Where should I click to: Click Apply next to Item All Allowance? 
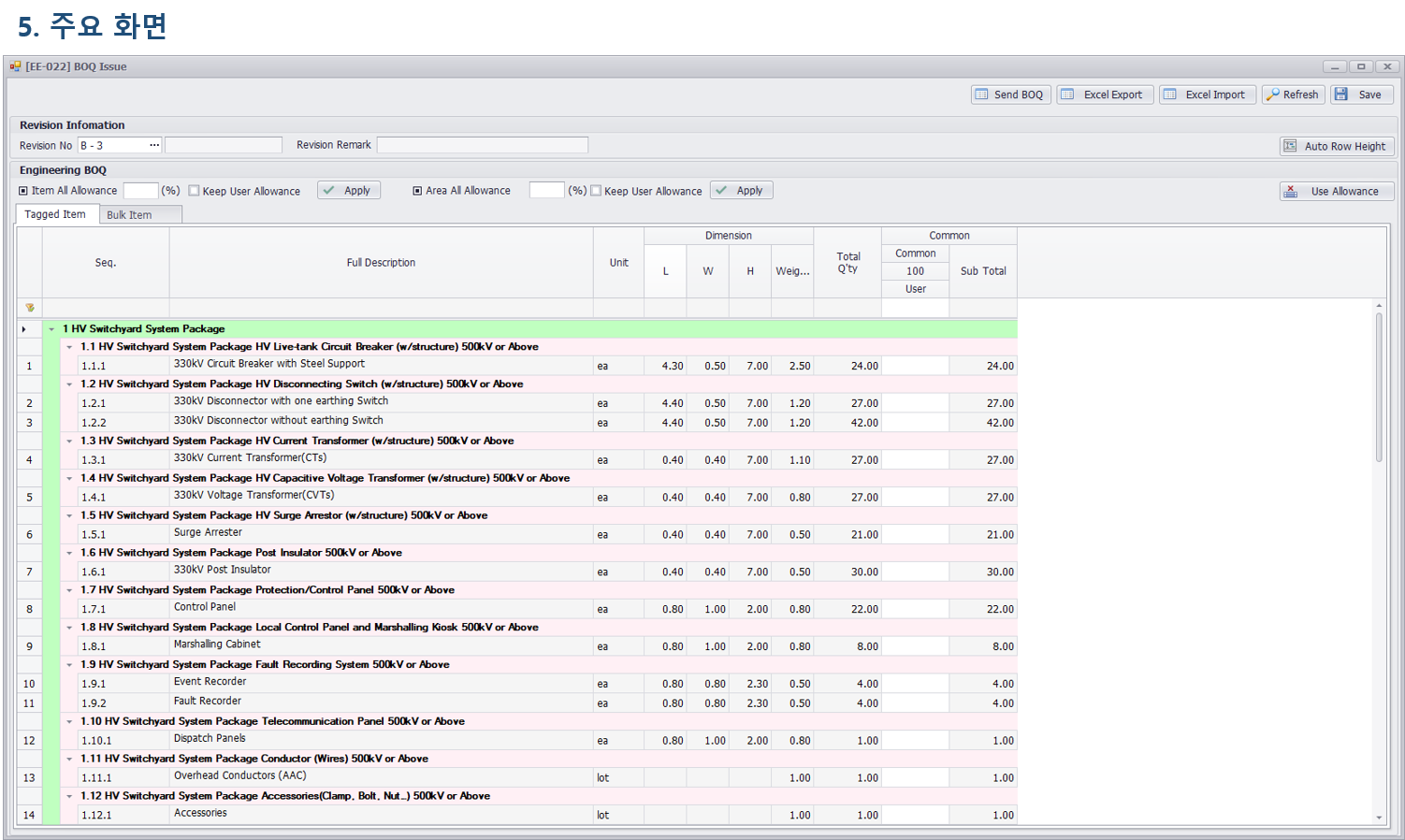point(348,191)
